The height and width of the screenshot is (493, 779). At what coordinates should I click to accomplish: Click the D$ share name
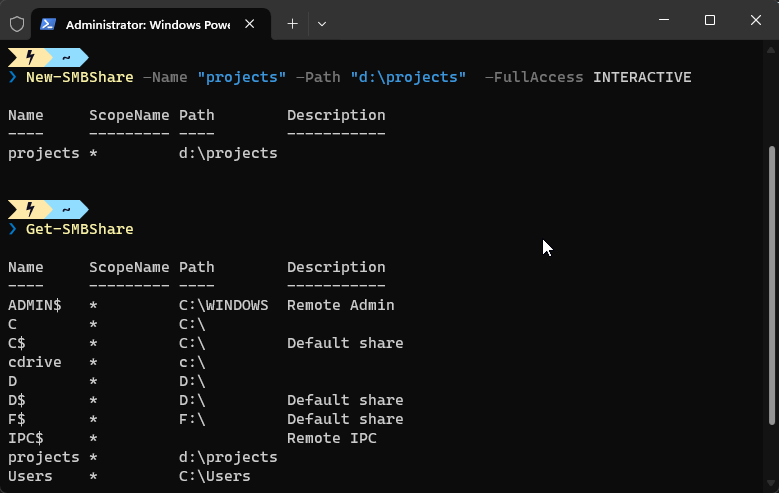click(17, 400)
